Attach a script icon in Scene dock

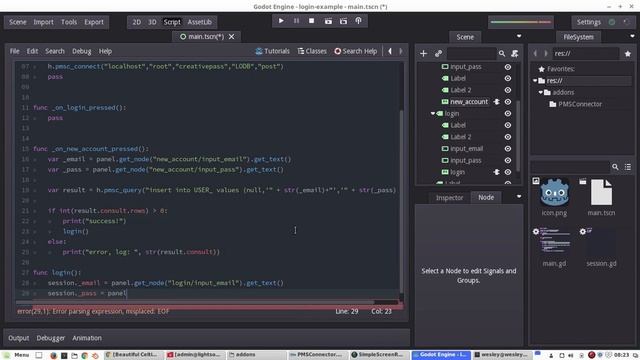[x=515, y=53]
